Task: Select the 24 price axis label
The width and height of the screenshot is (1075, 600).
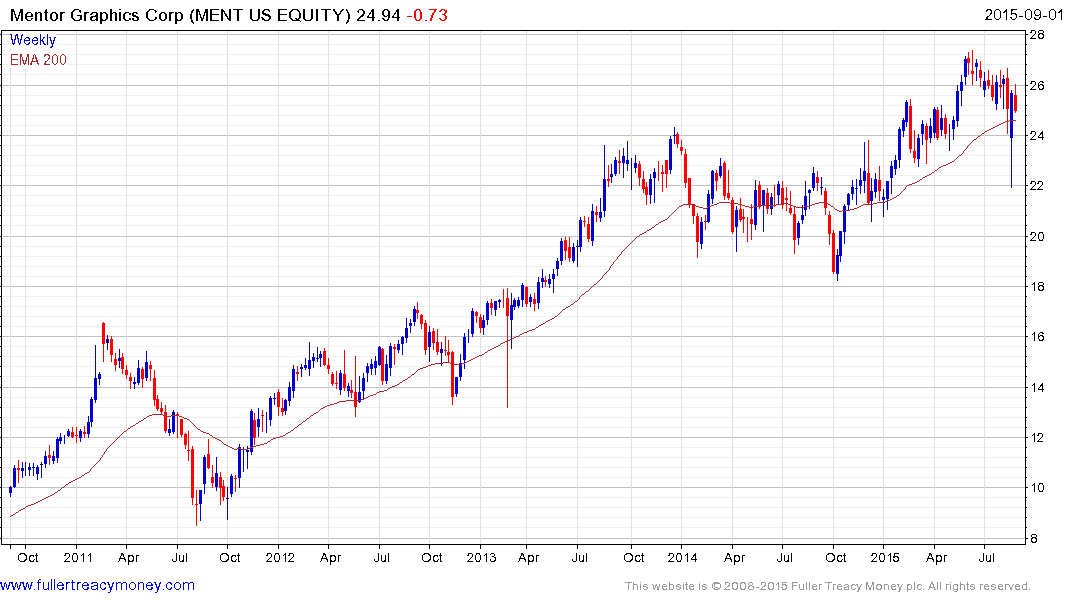Action: tap(1037, 136)
